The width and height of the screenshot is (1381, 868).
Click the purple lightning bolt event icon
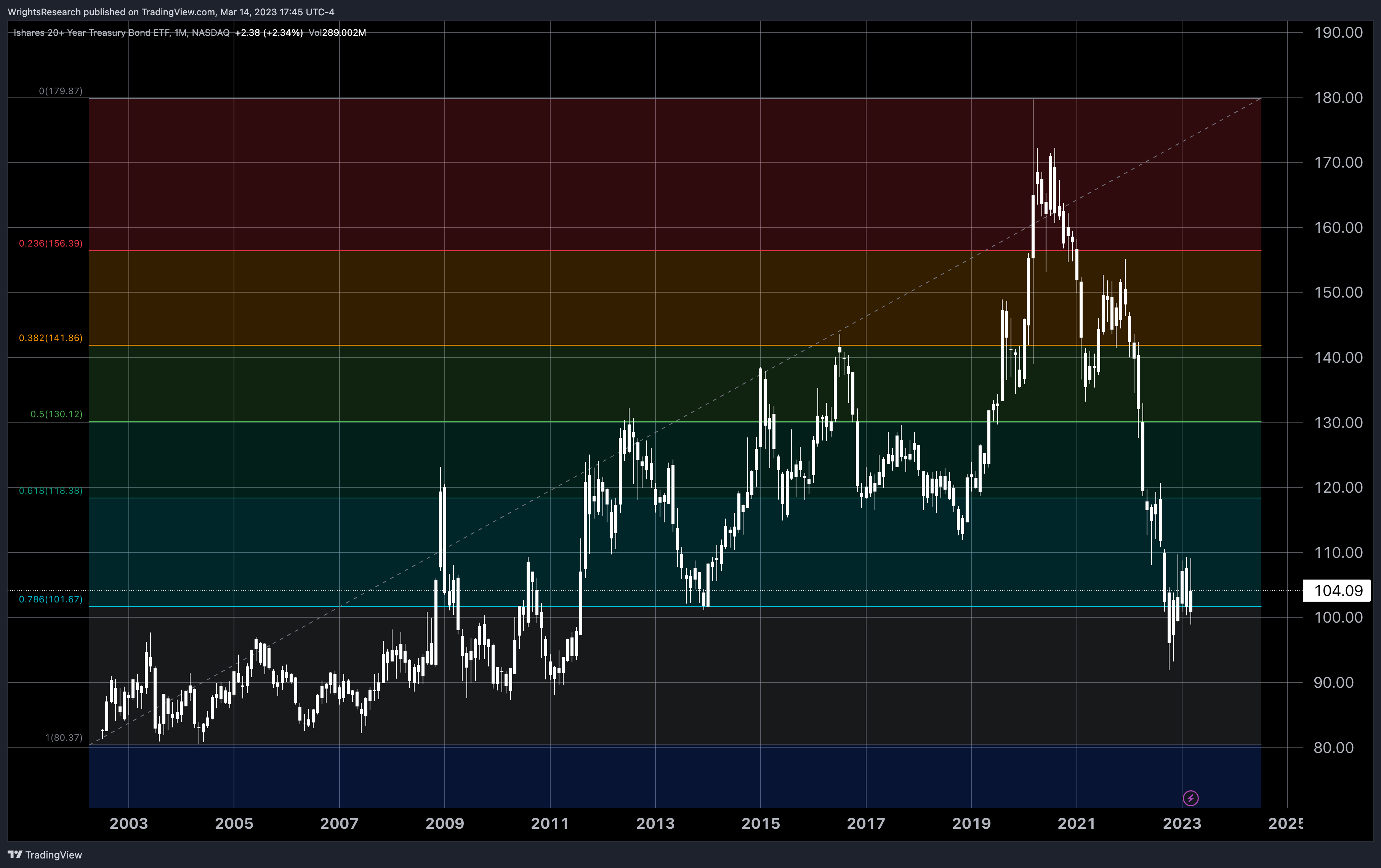pos(1190,798)
